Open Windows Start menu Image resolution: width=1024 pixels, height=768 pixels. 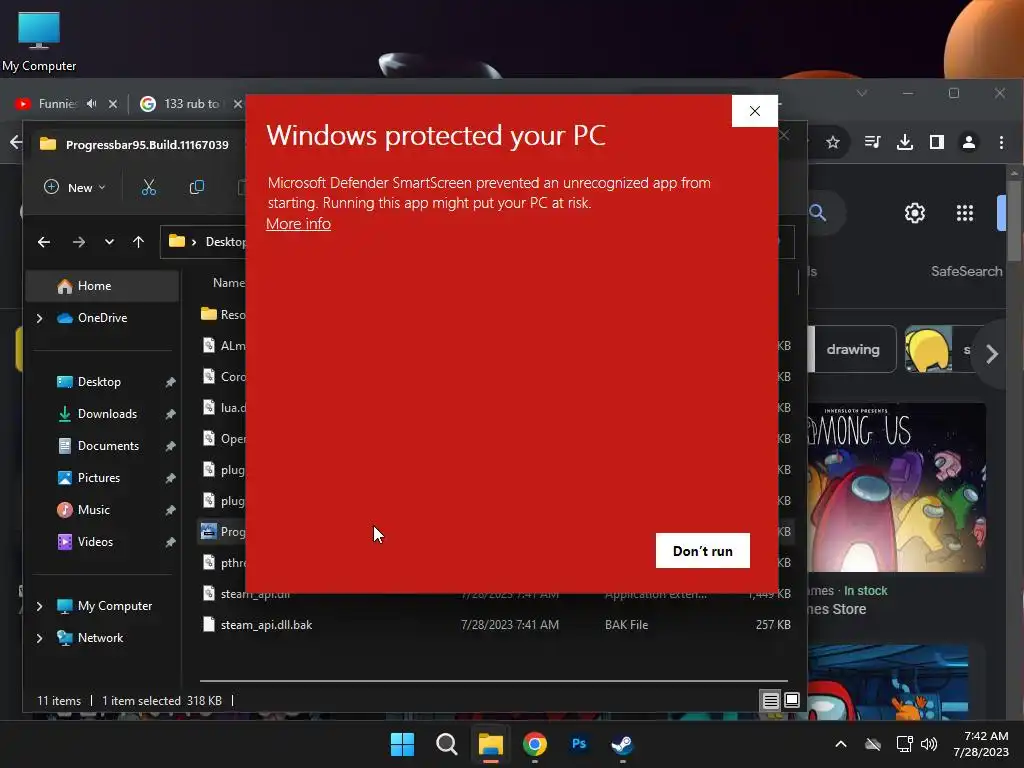click(402, 744)
